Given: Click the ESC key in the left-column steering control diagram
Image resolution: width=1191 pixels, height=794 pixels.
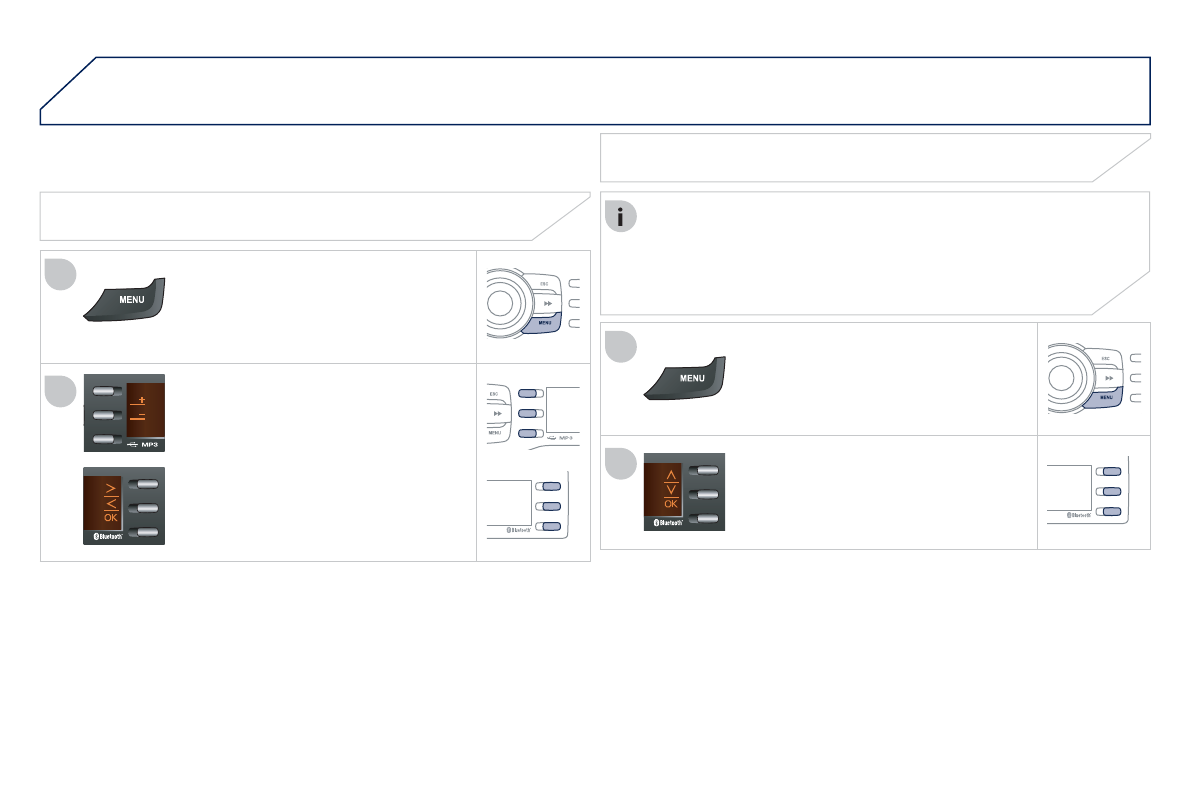Looking at the screenshot, I should pos(544,284).
